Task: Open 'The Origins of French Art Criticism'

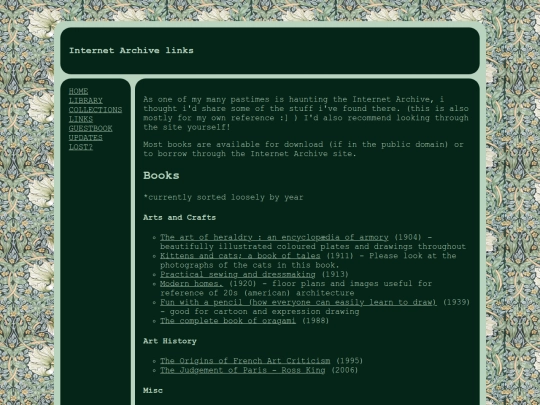Action: [x=245, y=361]
